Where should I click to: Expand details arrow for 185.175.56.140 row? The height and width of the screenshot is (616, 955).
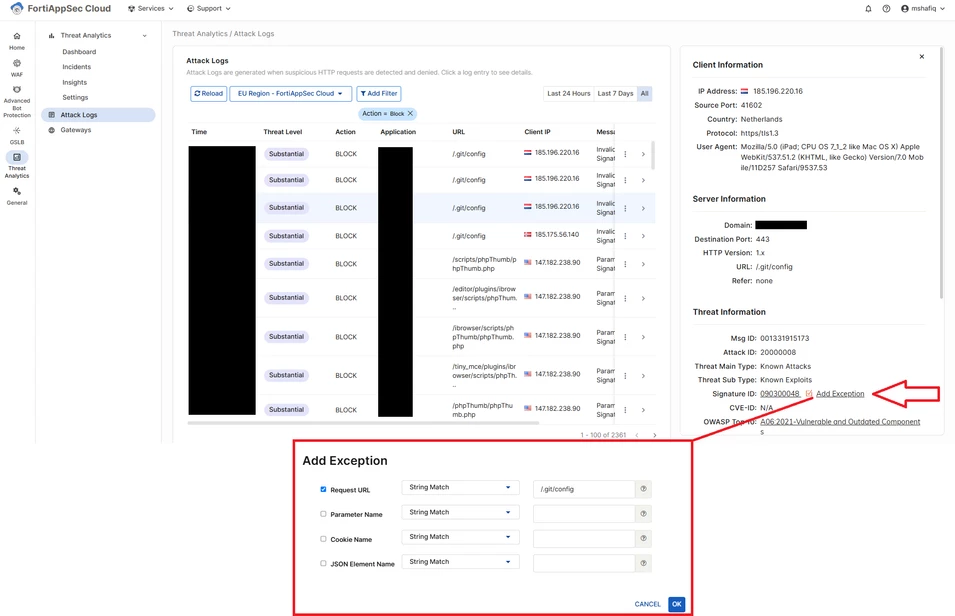tap(643, 236)
